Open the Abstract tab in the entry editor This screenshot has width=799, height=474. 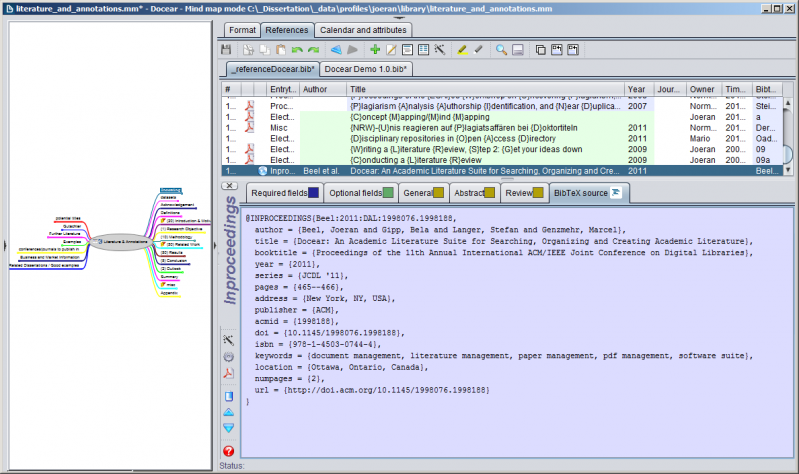(474, 193)
